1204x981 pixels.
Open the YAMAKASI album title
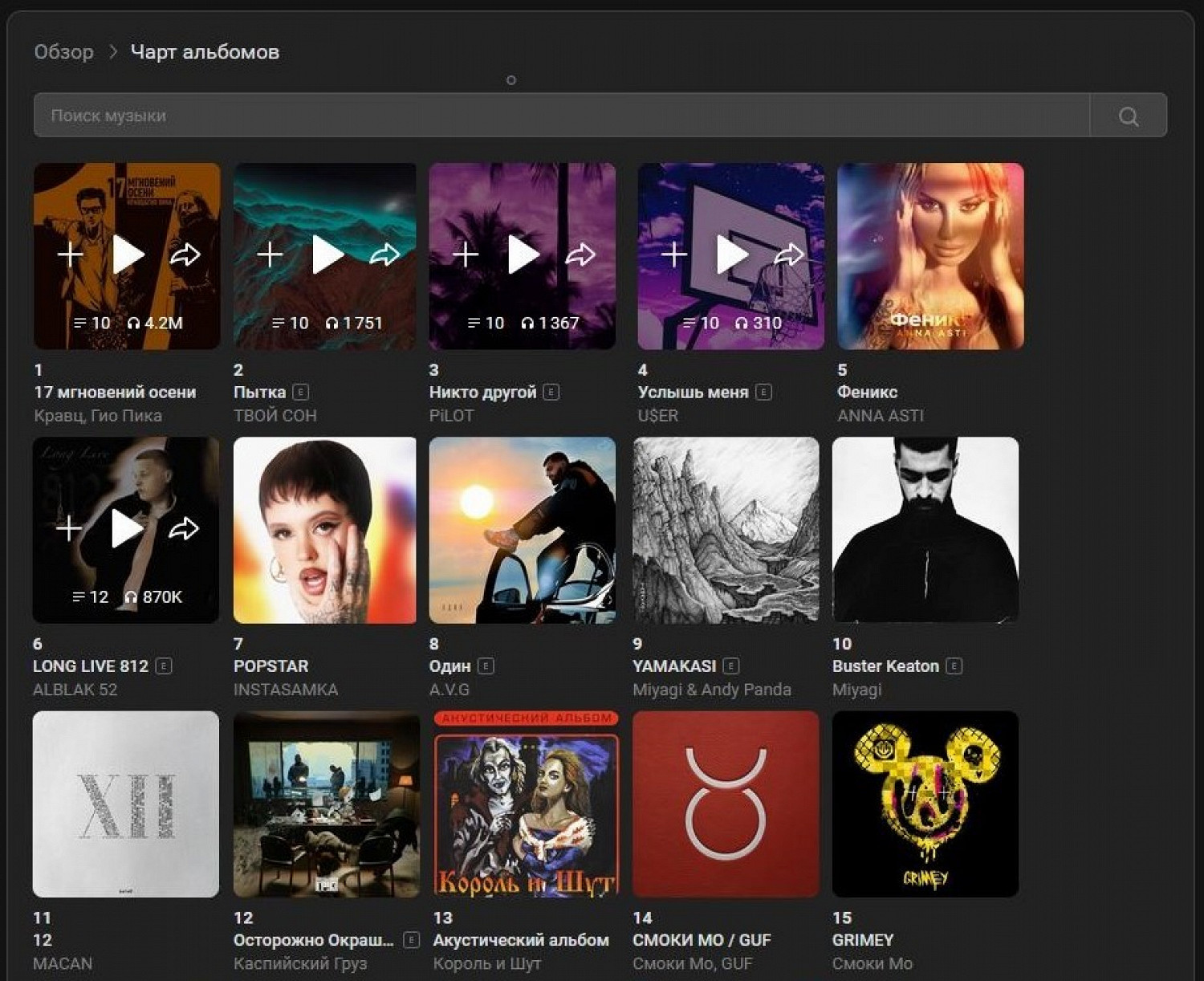[674, 666]
